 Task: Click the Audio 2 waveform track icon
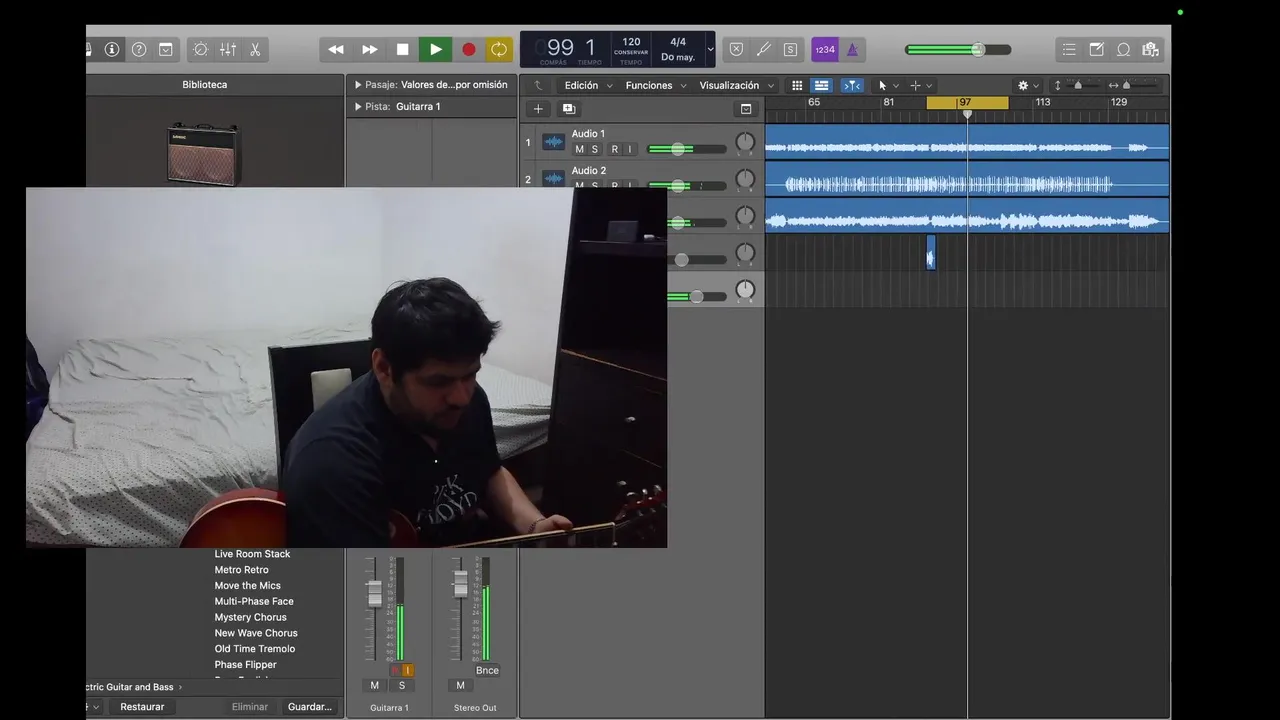[x=553, y=179]
